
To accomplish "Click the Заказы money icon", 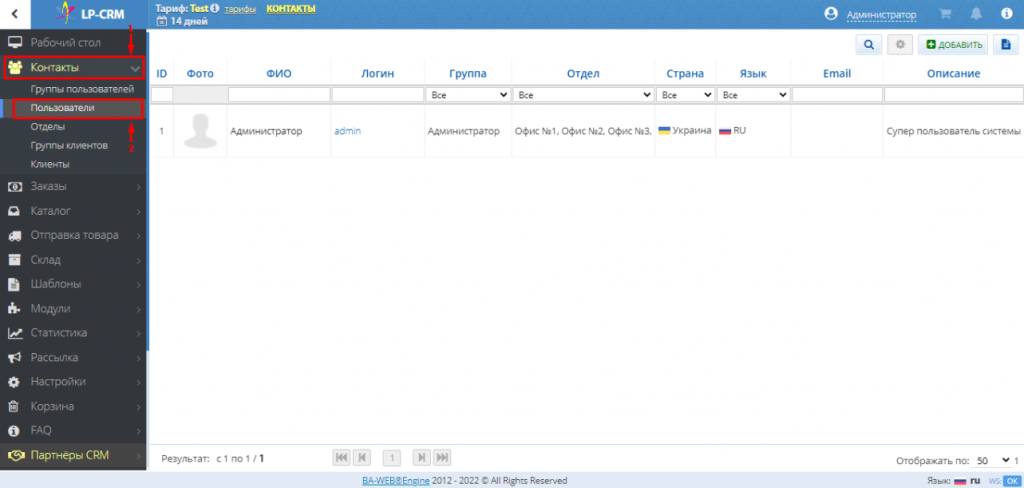I will [15, 187].
